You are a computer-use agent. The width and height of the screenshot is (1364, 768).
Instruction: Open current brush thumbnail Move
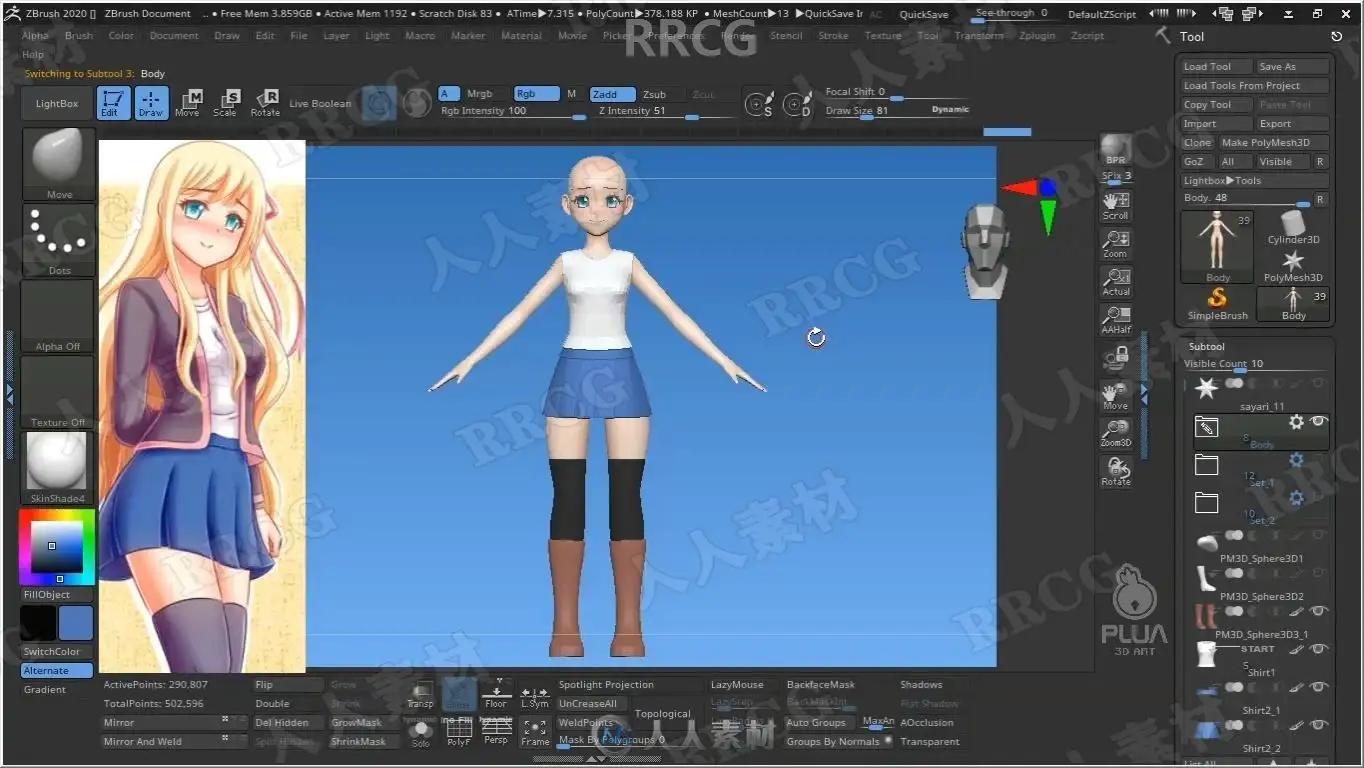tap(59, 164)
